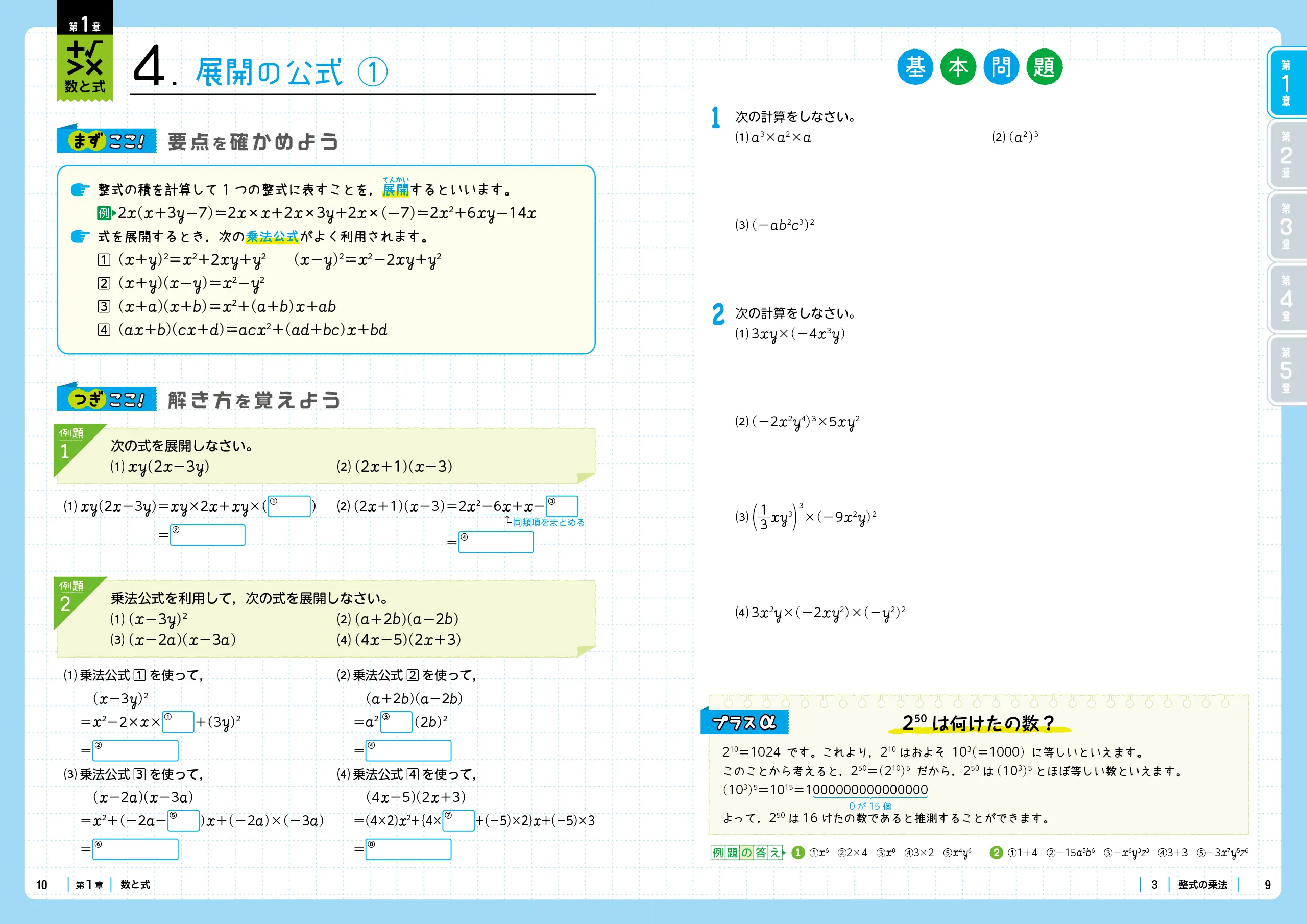Click page number 9 at bottom right
The width and height of the screenshot is (1307, 924).
pyautogui.click(x=1268, y=885)
